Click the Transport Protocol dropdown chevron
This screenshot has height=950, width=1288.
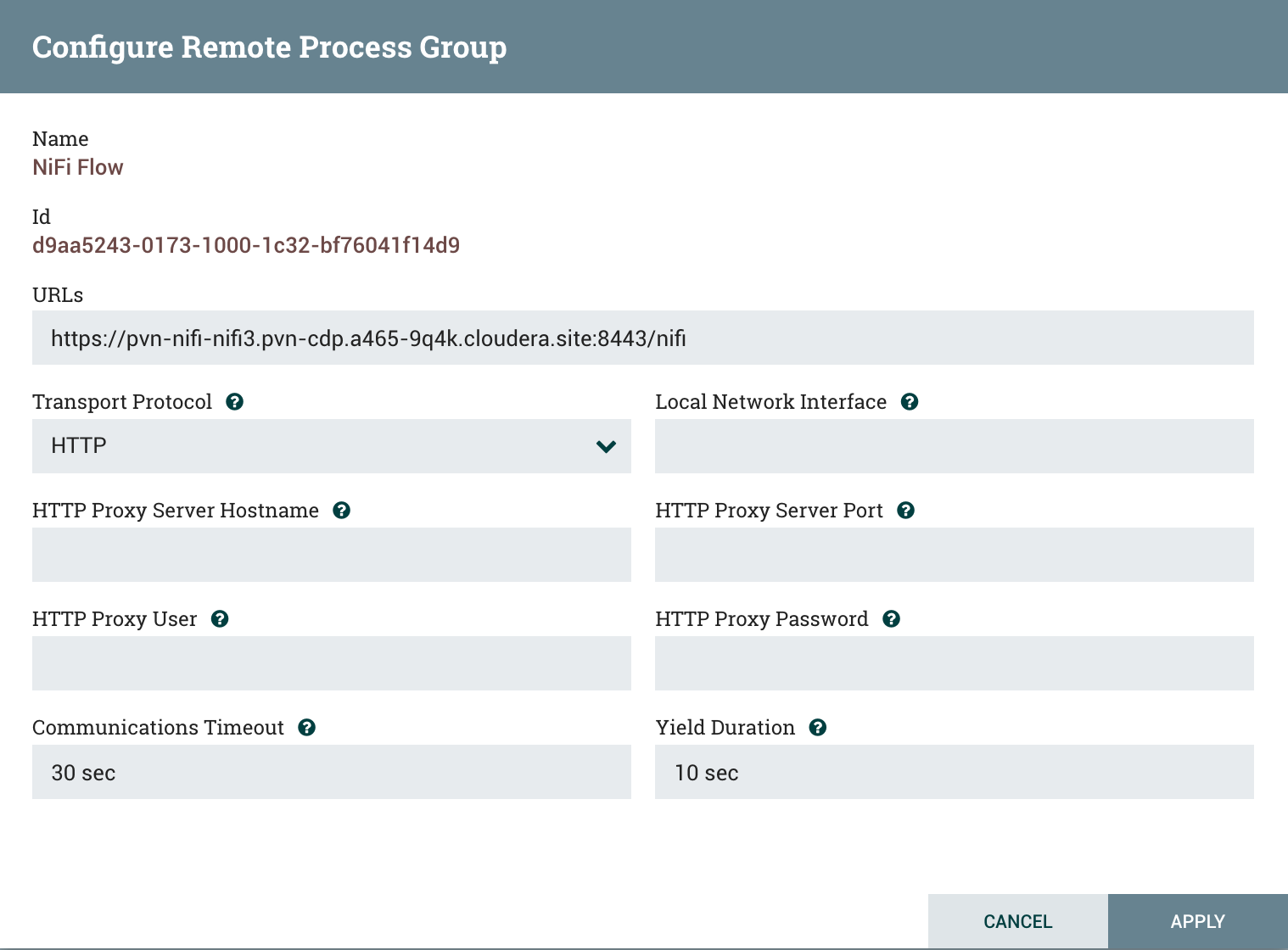[606, 445]
